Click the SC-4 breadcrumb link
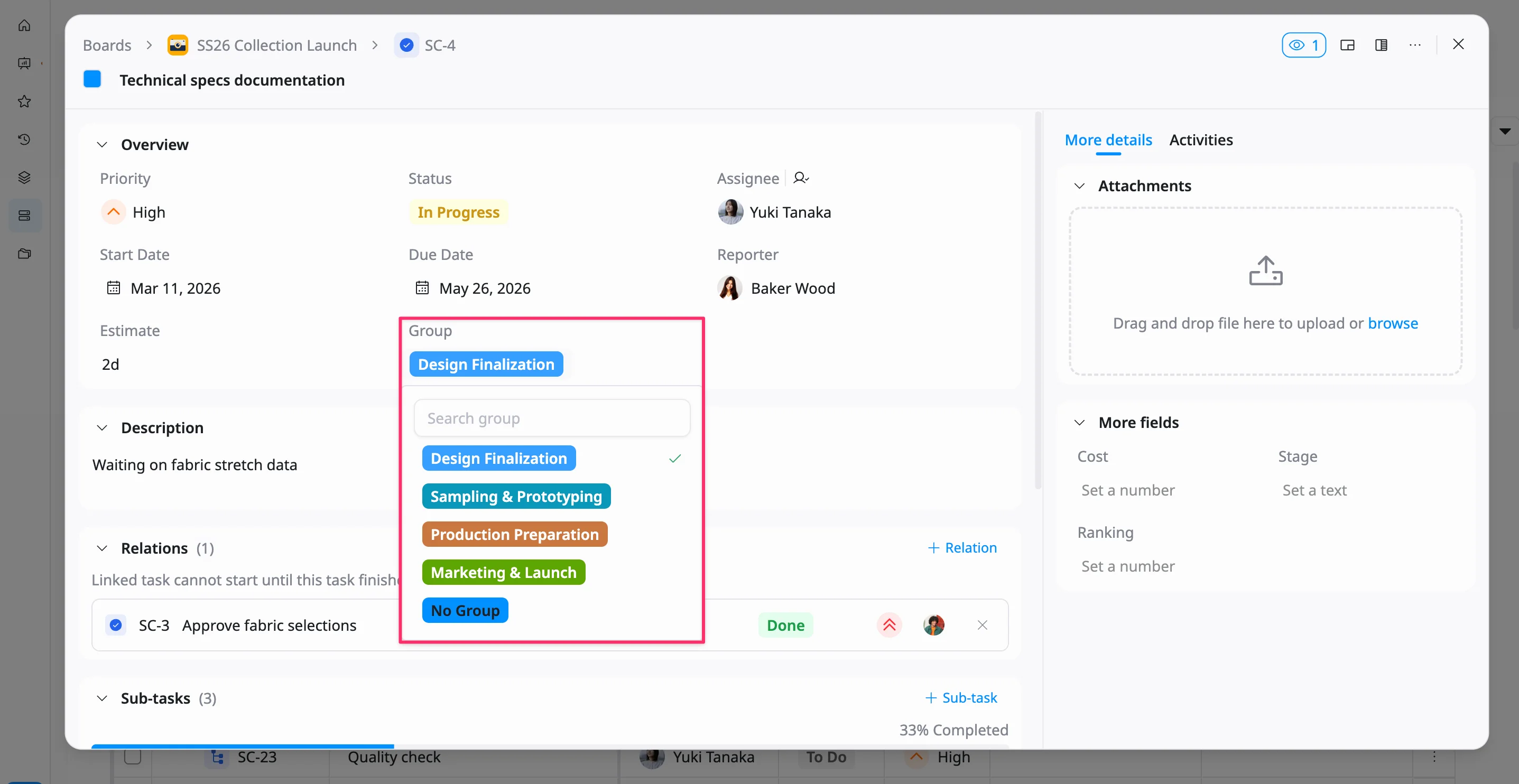Viewport: 1519px width, 784px height. [x=439, y=45]
